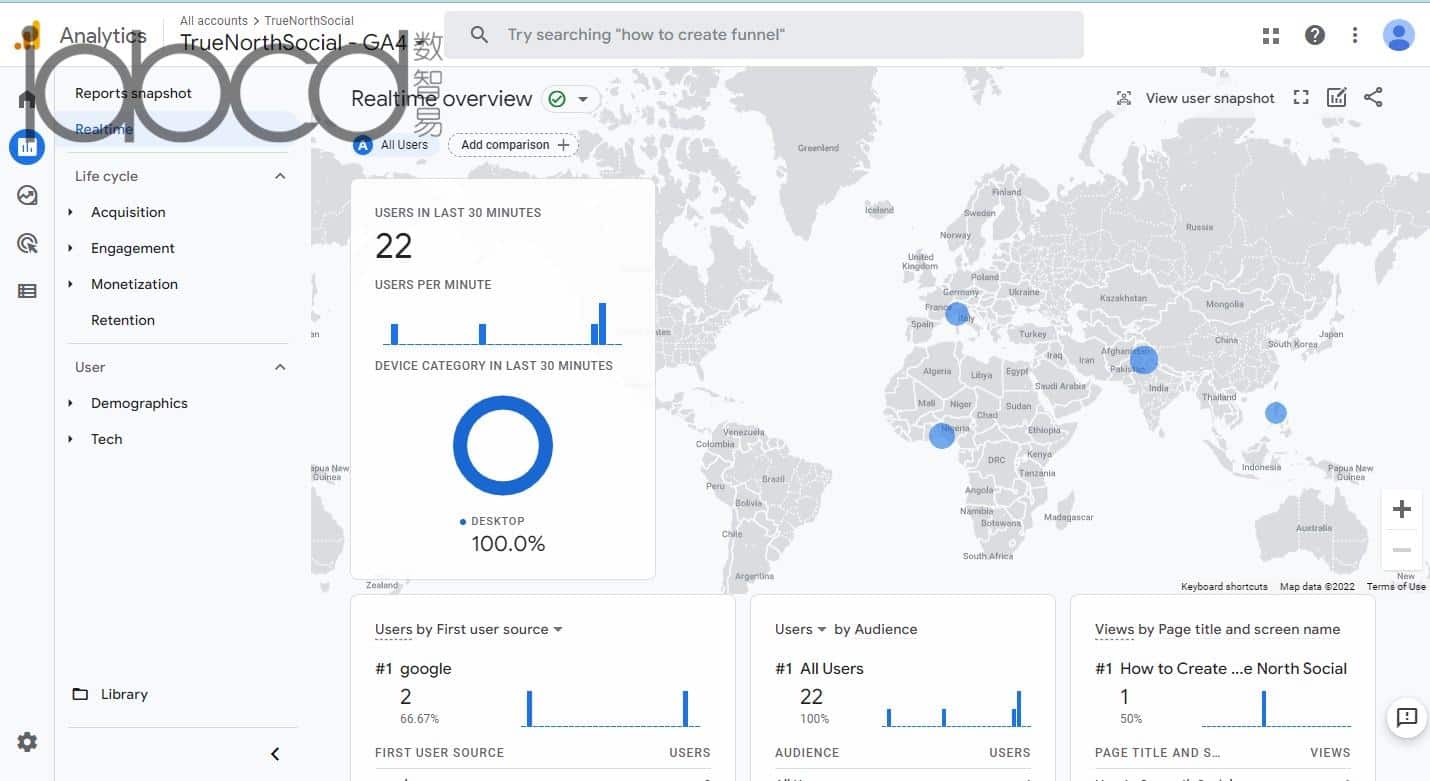Viewport: 1430px width, 781px height.
Task: Expand the Monetization reports
Action: [70, 284]
